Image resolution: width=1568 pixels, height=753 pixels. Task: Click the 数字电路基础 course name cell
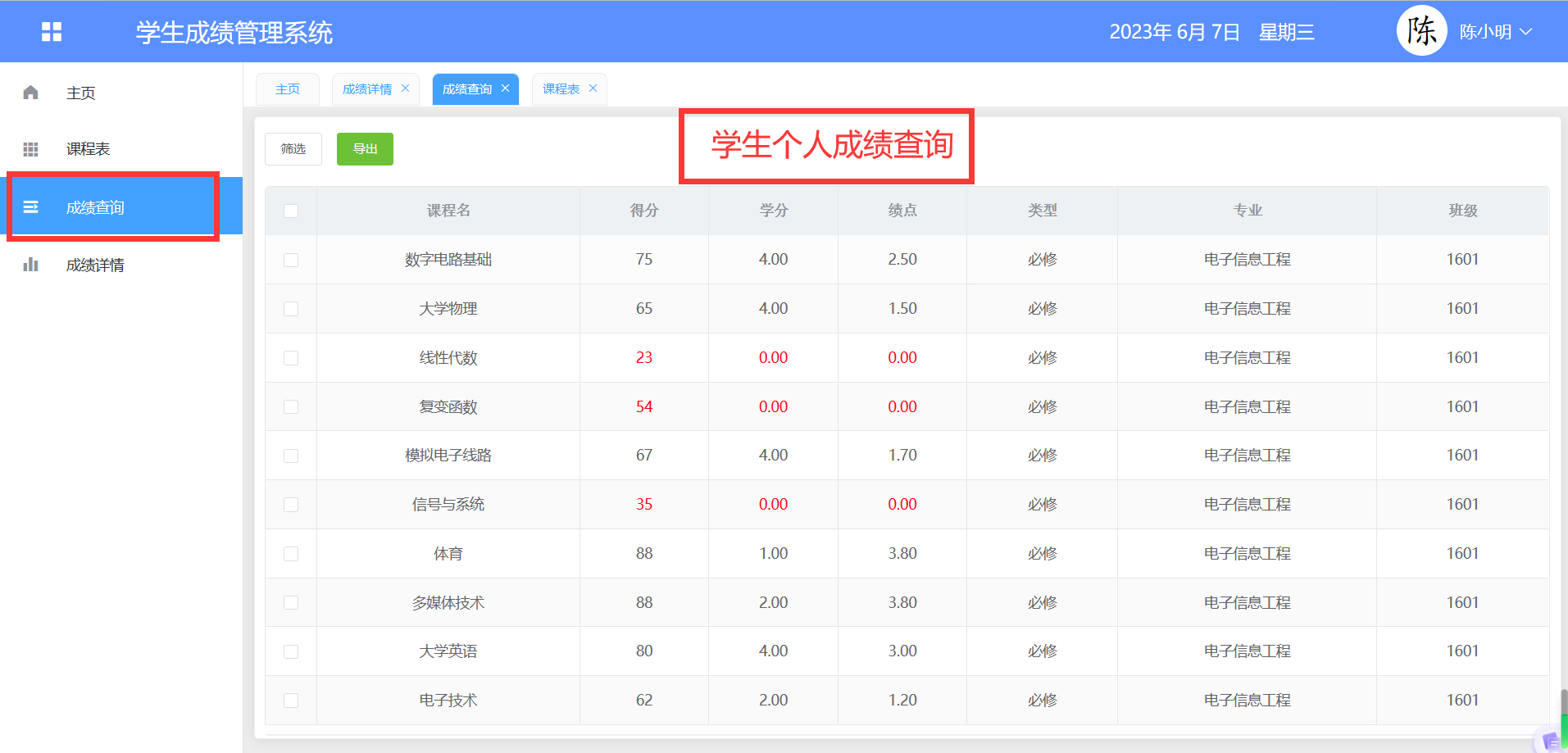(448, 260)
